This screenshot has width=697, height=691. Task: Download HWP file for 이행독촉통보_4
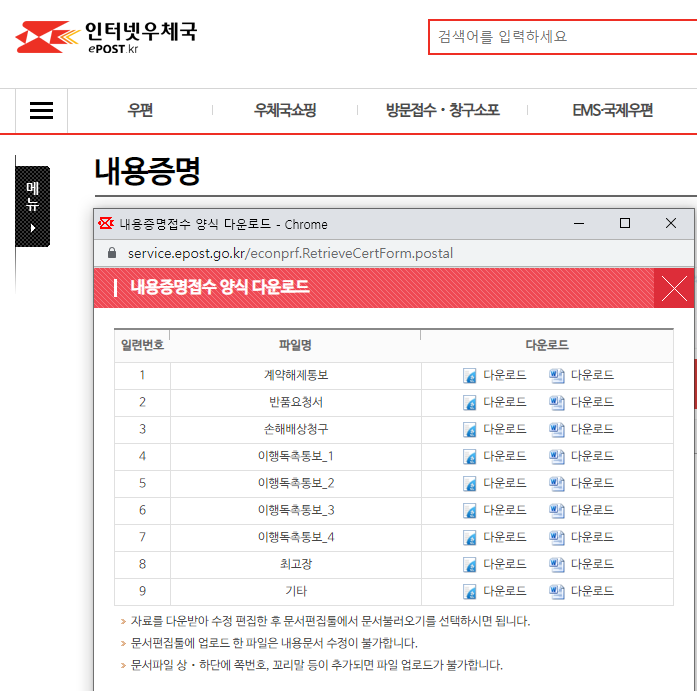click(x=494, y=538)
